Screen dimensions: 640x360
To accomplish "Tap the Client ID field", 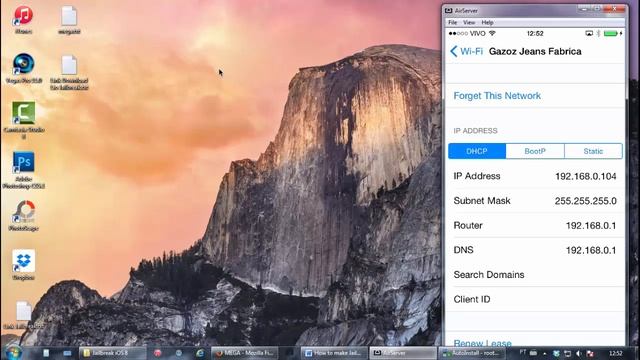I will pyautogui.click(x=535, y=299).
